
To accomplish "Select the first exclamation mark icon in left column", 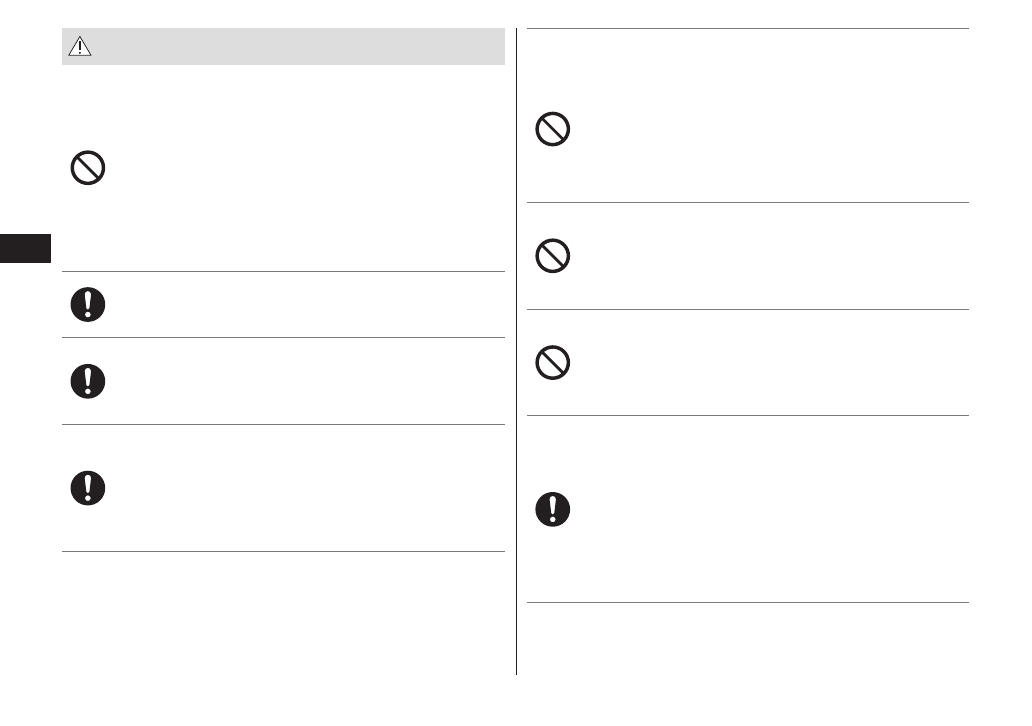I will click(88, 304).
